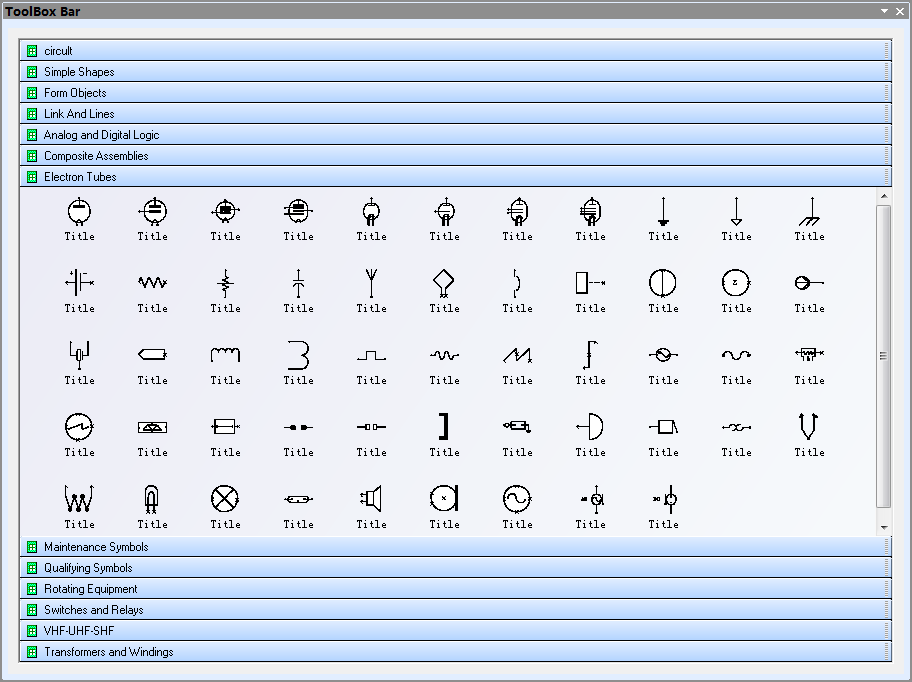Click the scrollbar down arrow in symbol list
The image size is (912, 682).
point(883,528)
